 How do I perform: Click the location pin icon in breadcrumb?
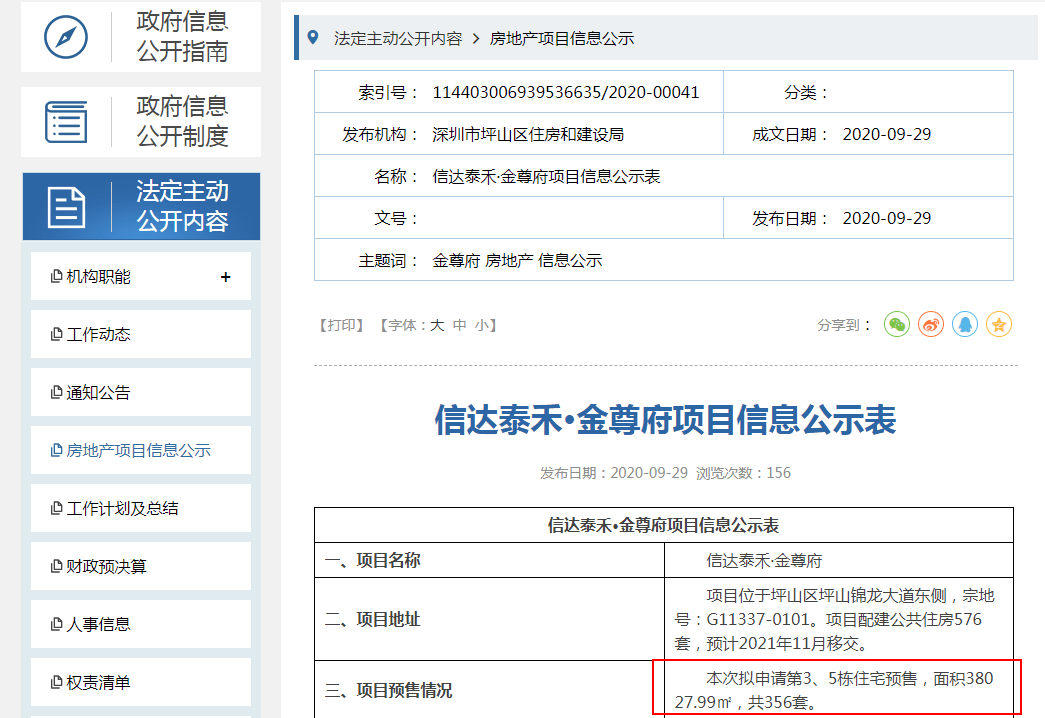(x=313, y=38)
